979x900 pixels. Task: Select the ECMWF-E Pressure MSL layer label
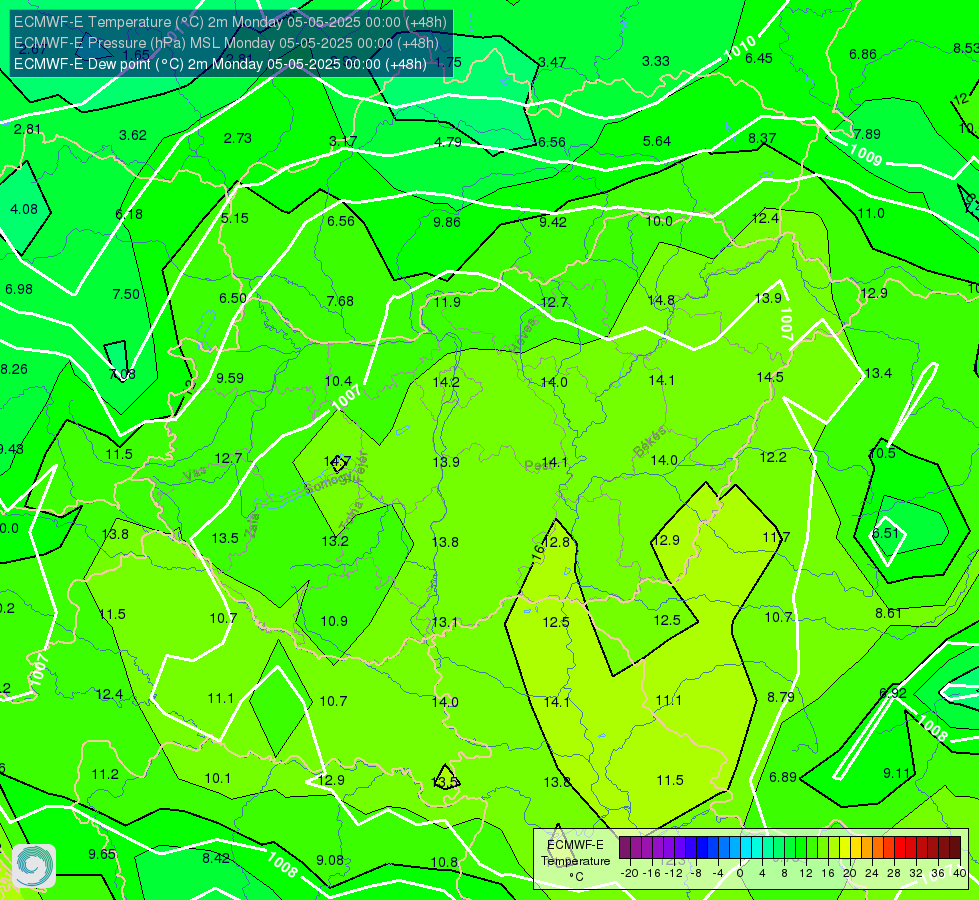pyautogui.click(x=226, y=43)
